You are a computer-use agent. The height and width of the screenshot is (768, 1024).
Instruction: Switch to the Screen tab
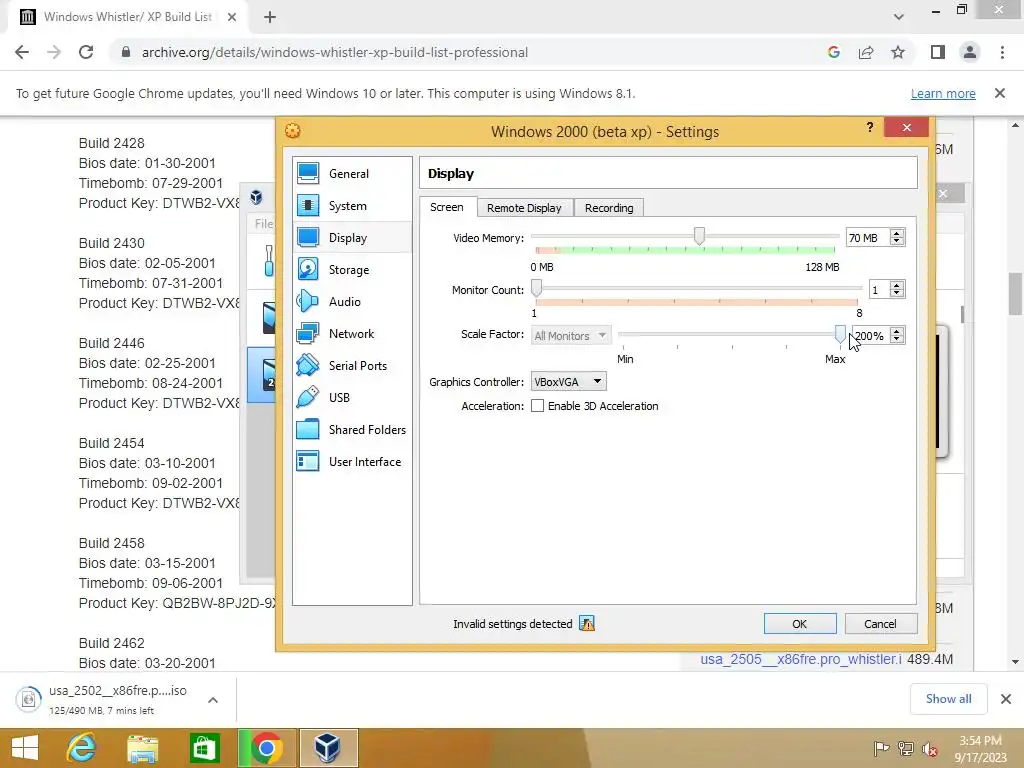pos(447,207)
